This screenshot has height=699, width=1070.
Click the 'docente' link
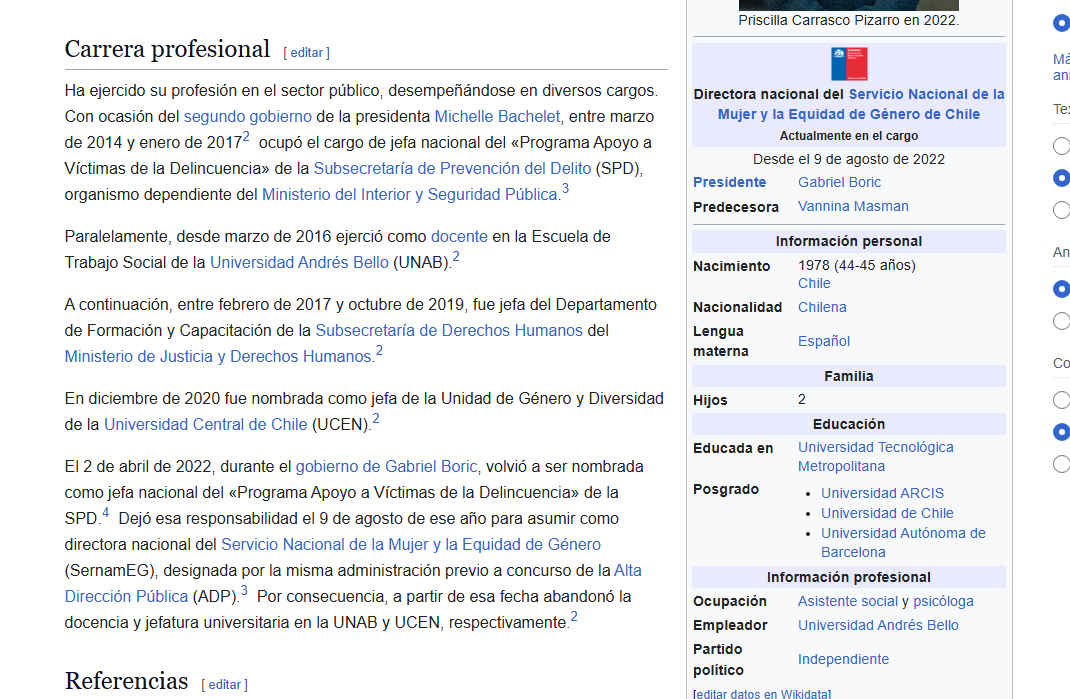[x=459, y=237]
